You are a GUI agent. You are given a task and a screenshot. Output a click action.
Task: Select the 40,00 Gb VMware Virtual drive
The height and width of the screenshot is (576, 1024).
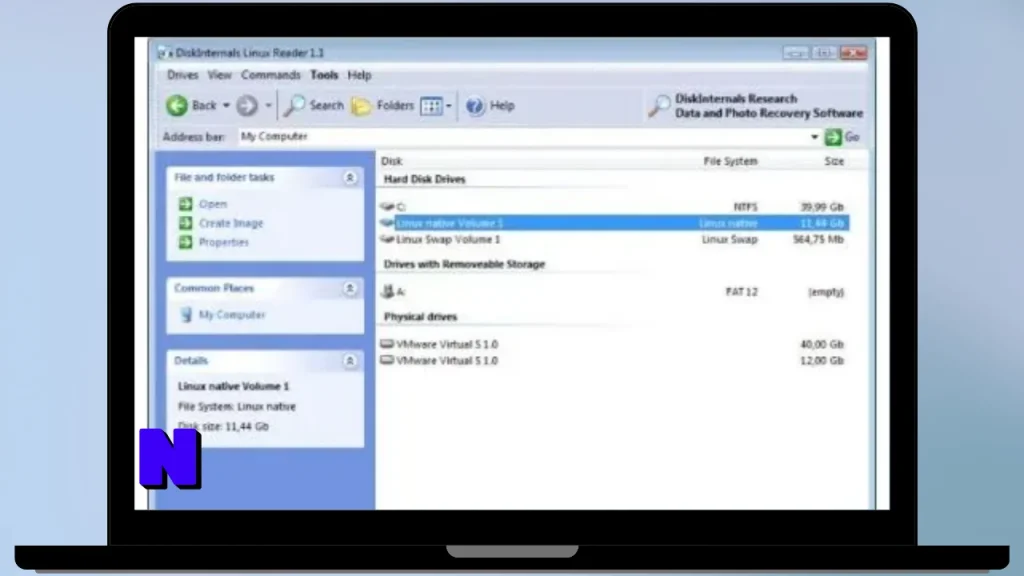(x=614, y=344)
